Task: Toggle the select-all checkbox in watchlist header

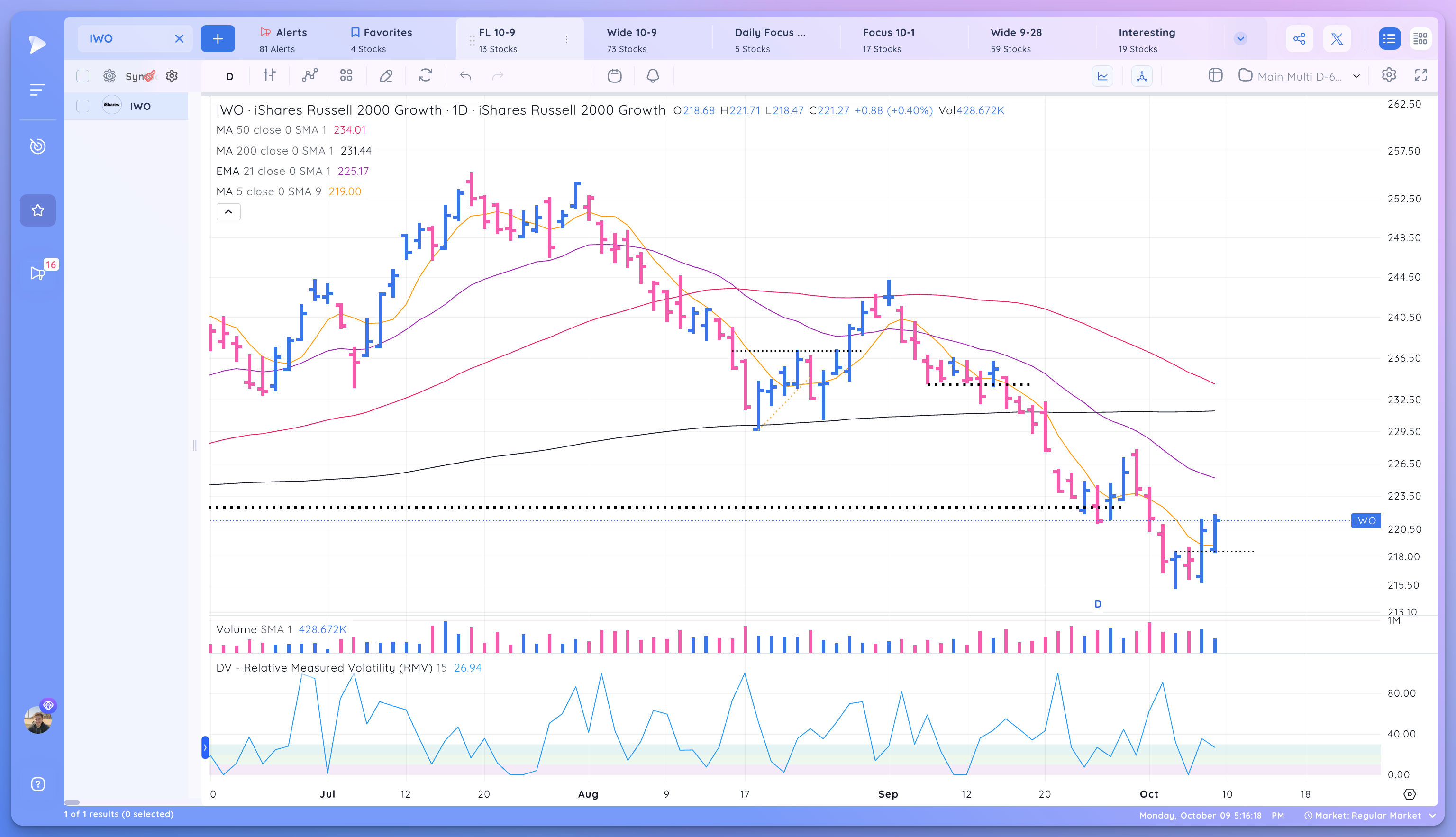Action: click(x=83, y=76)
